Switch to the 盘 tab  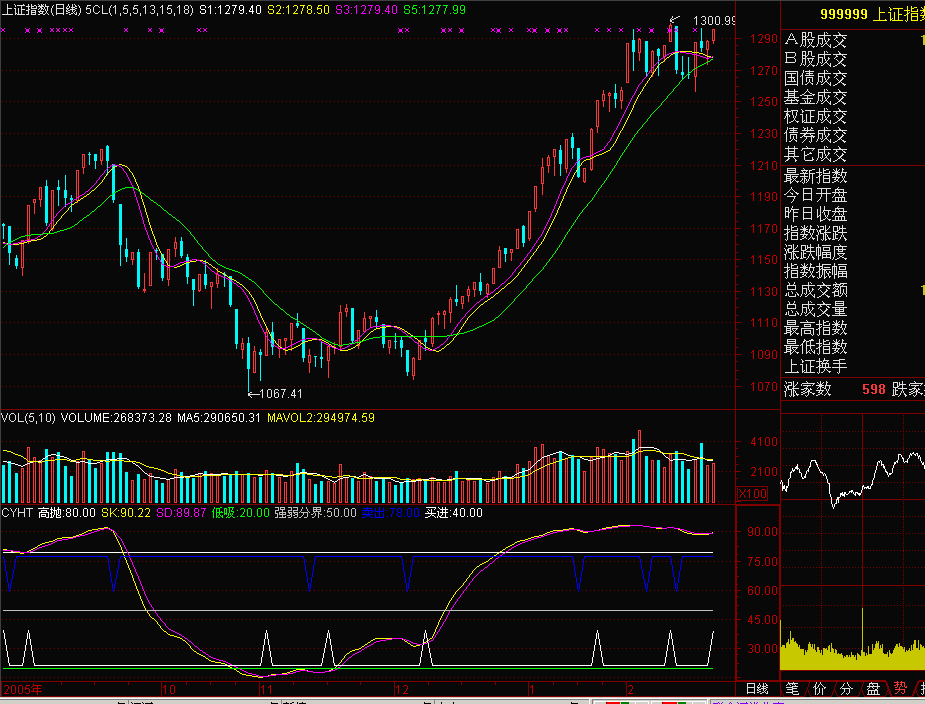[x=873, y=688]
